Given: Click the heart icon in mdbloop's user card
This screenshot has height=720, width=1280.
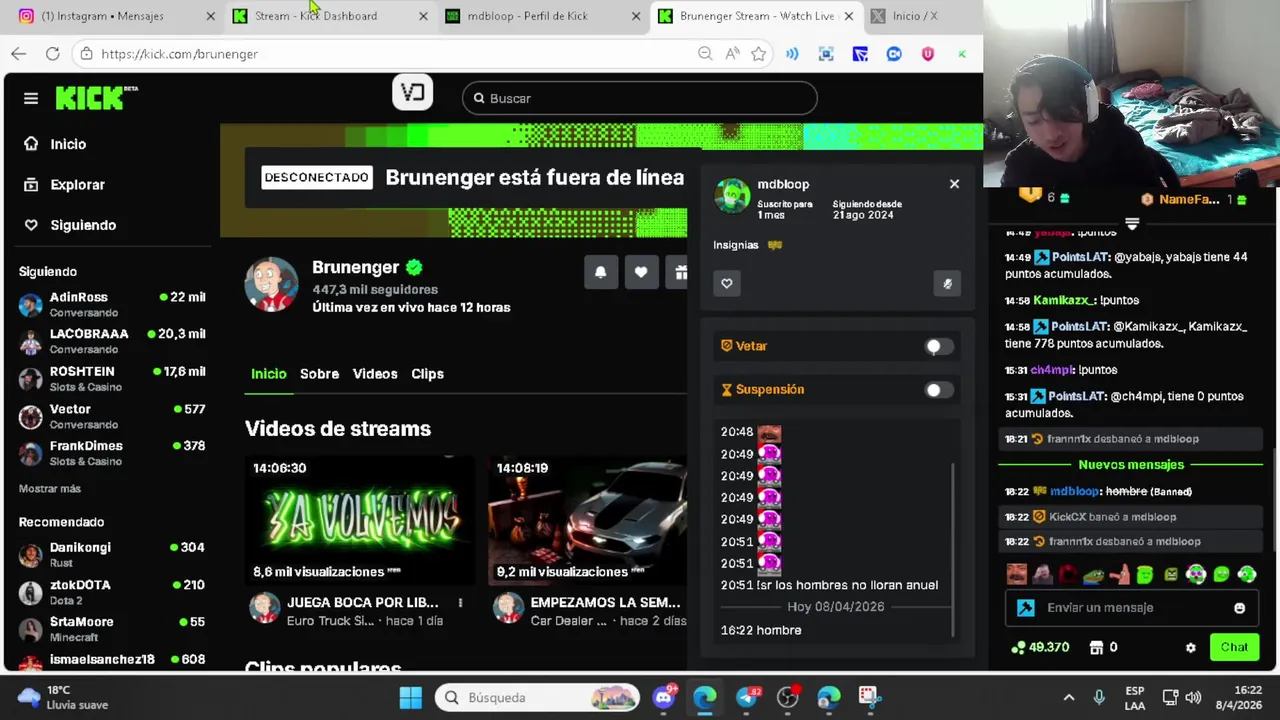Looking at the screenshot, I should (727, 283).
